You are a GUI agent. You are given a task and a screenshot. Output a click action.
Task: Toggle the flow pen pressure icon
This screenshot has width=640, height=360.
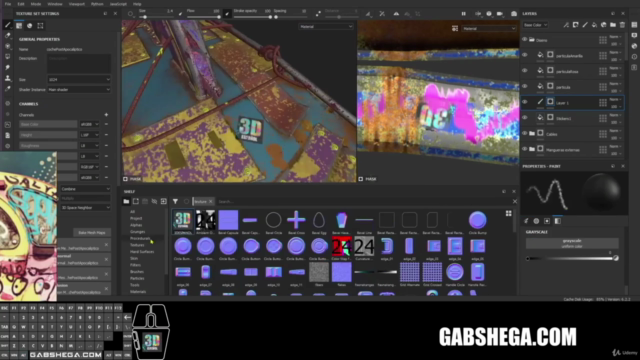click(227, 14)
